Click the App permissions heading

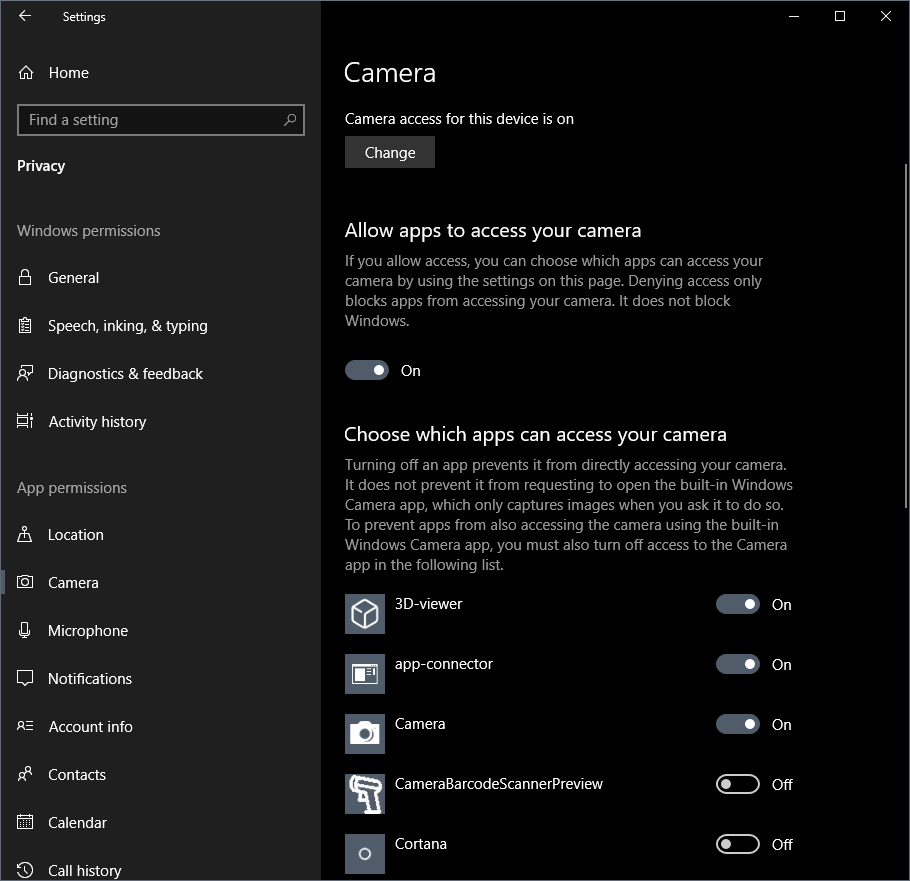(72, 488)
